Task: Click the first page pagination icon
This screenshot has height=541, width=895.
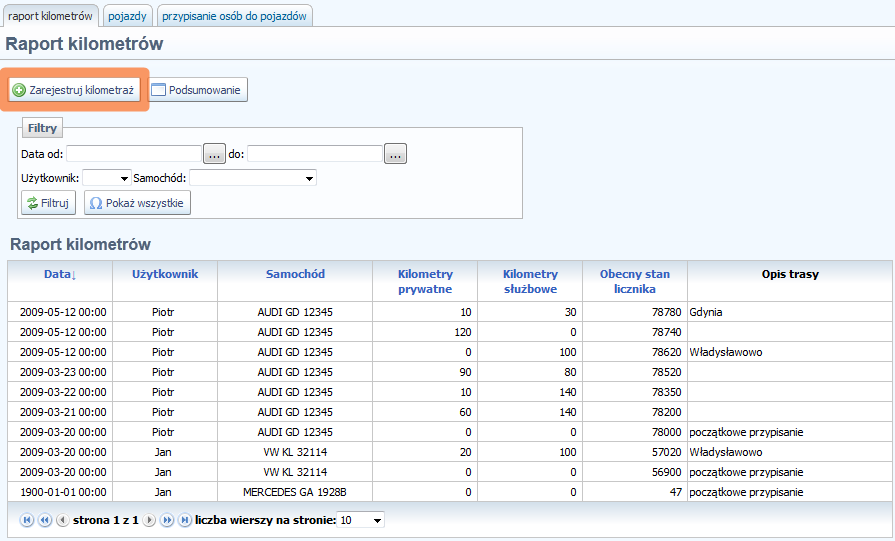Action: (27, 520)
